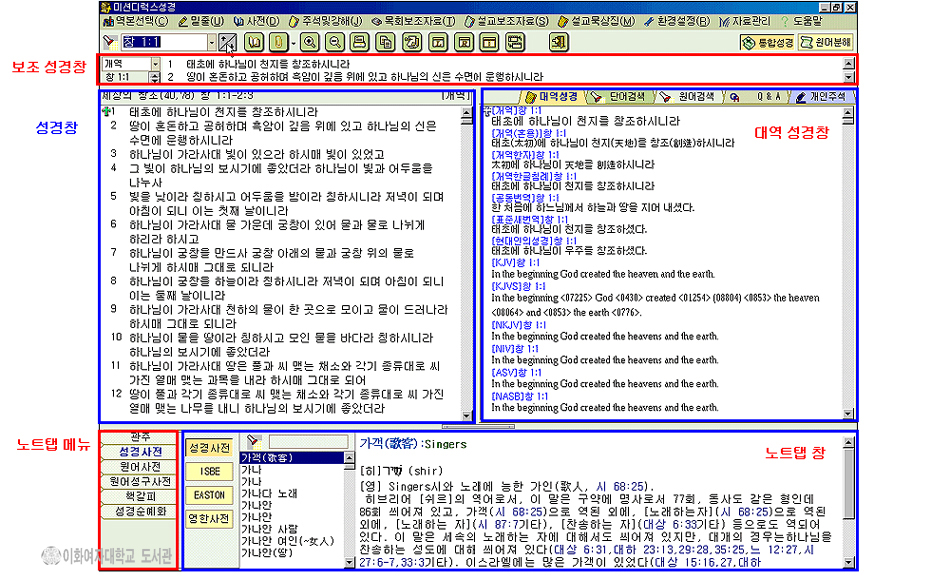
Task: Toggle the 통합성경 toolbar button
Action: (x=768, y=42)
